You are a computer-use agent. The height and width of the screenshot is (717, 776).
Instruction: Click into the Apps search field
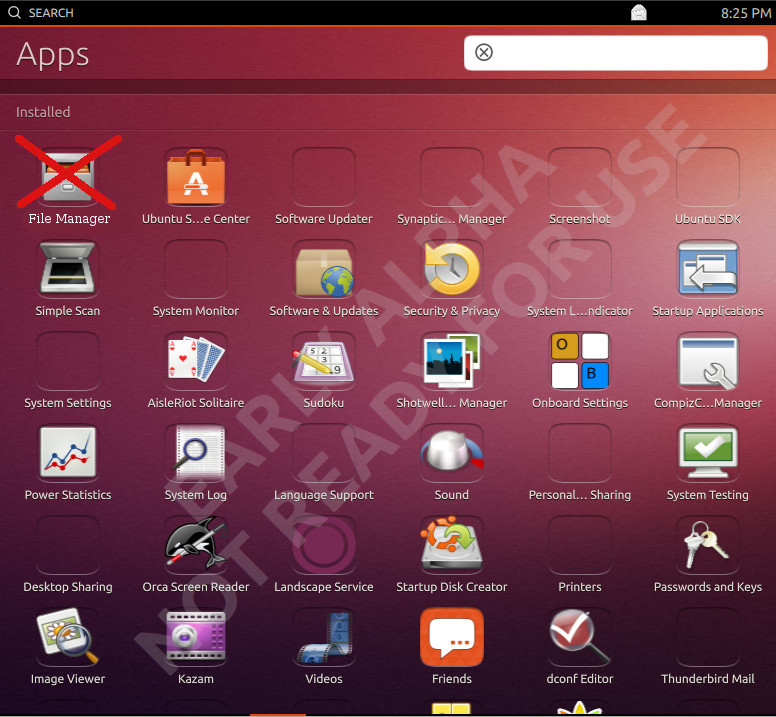tap(616, 52)
